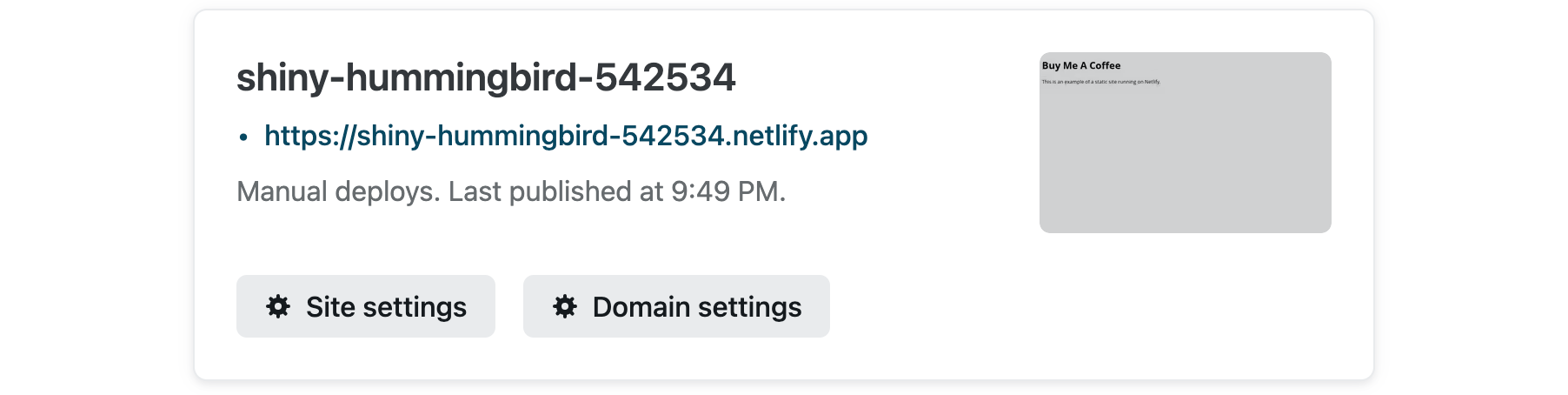Screen dimensions: 1568x395
Task: Click the 'Last published at 9:49 PM' text
Action: pos(614,191)
